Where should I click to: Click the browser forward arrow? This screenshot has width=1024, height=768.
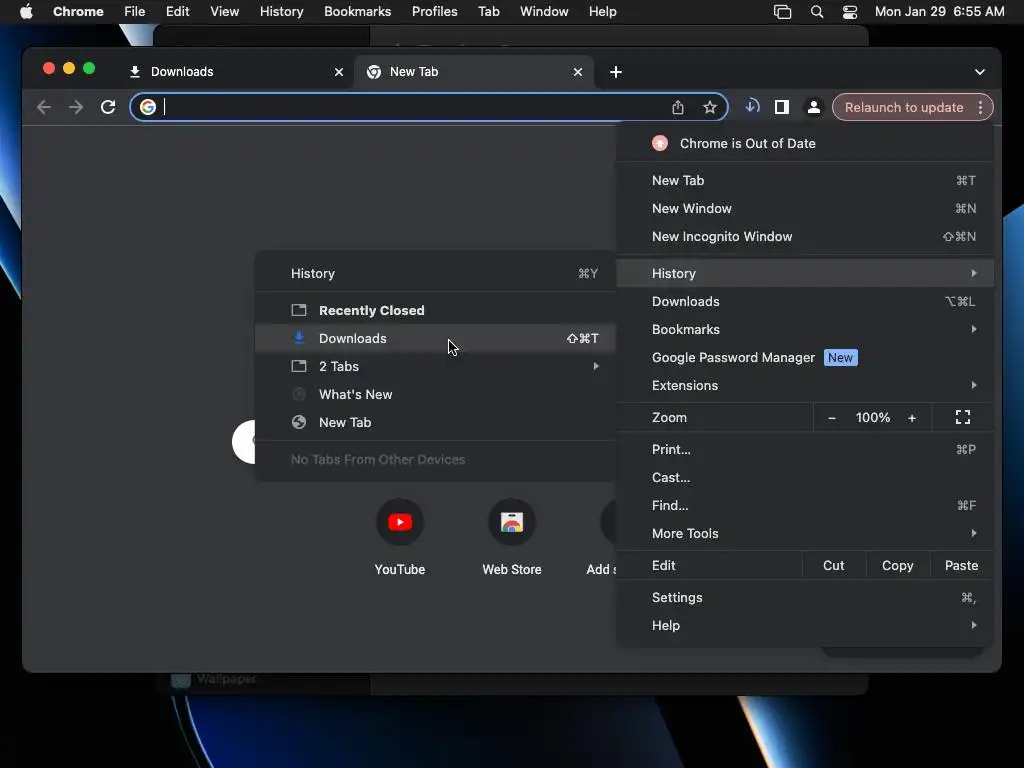[76, 107]
